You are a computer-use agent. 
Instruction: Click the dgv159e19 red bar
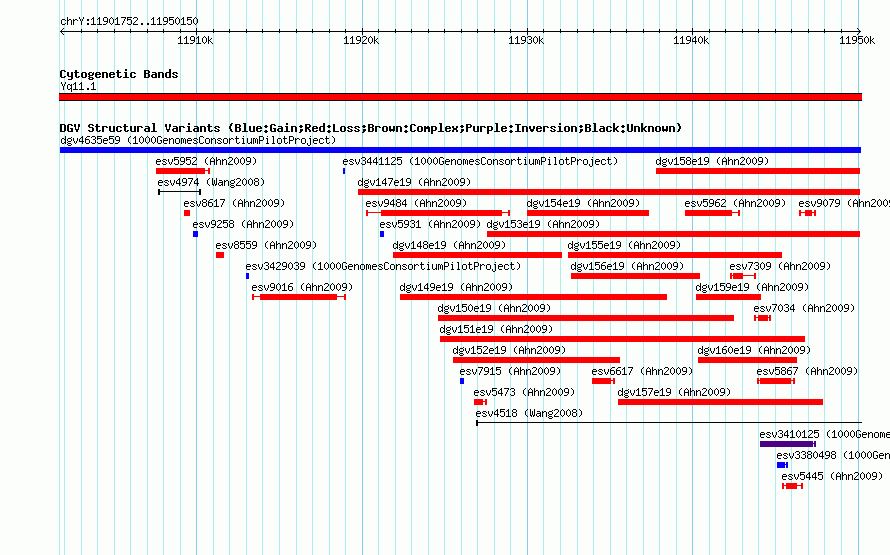(728, 297)
